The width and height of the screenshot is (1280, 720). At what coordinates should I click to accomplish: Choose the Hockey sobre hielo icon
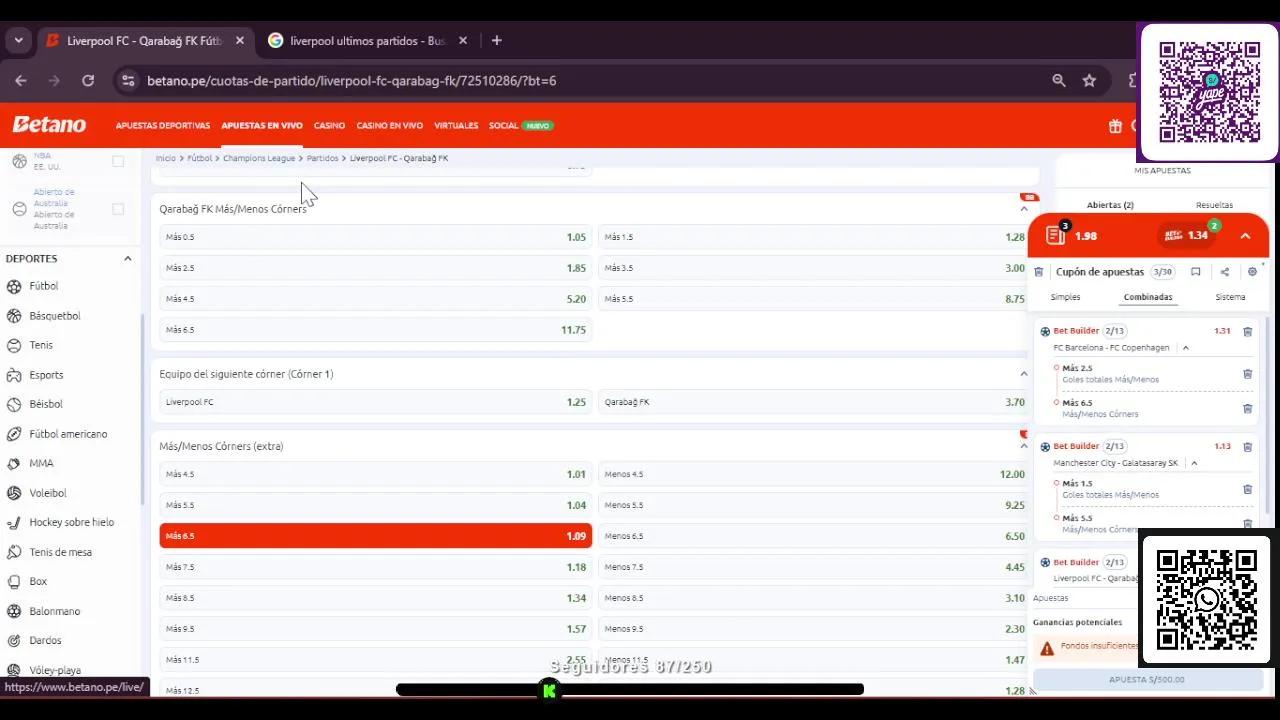click(x=14, y=522)
